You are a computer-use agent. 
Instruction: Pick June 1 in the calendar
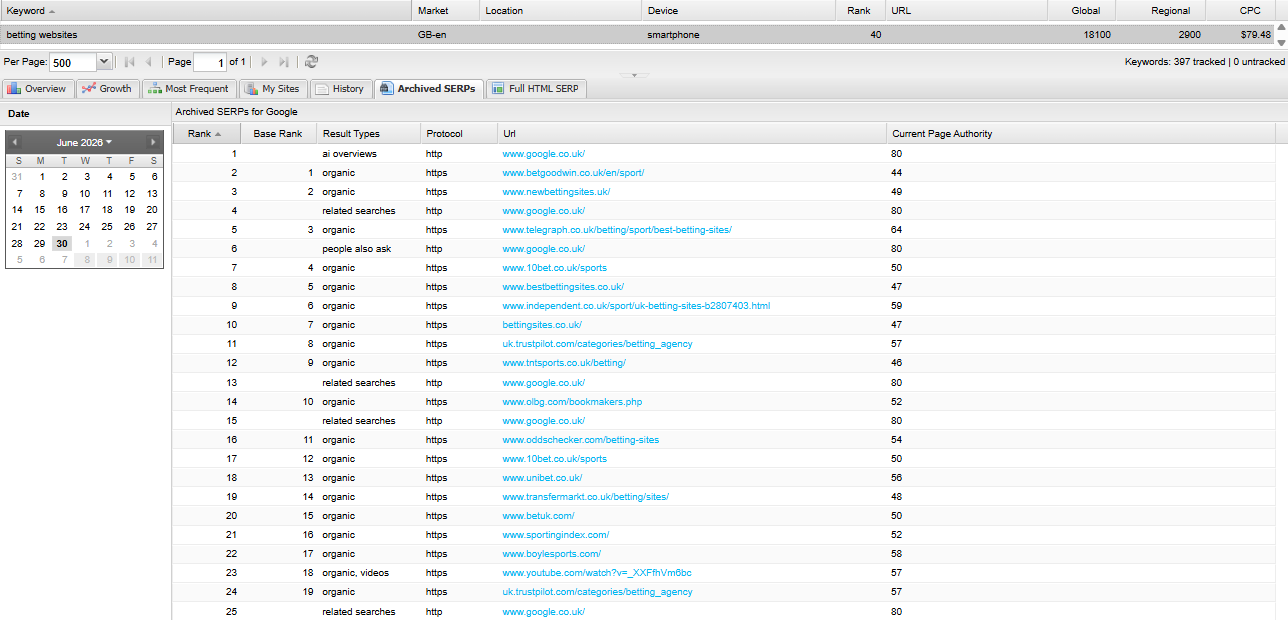click(41, 177)
